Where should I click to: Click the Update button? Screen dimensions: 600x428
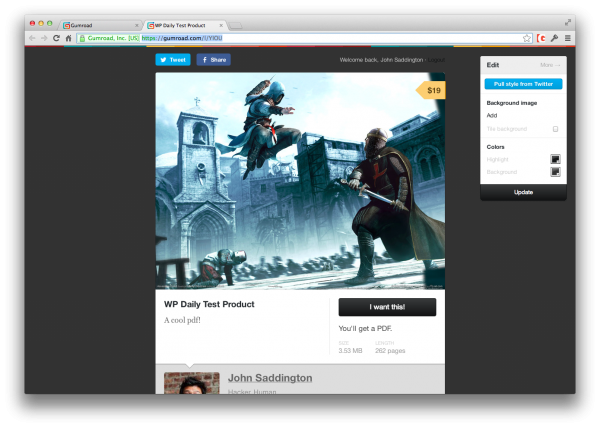[x=523, y=192]
